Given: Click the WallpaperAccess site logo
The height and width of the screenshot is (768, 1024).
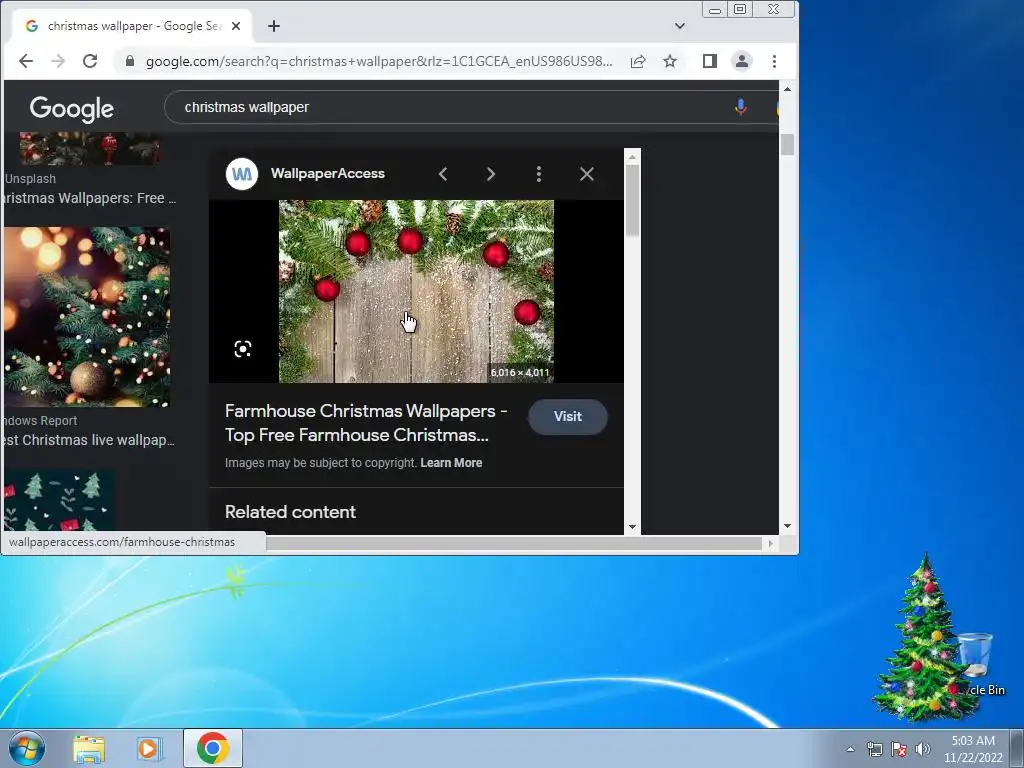Looking at the screenshot, I should click(x=242, y=174).
